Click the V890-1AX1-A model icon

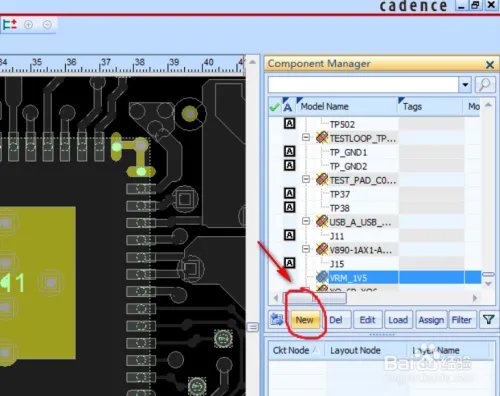322,249
